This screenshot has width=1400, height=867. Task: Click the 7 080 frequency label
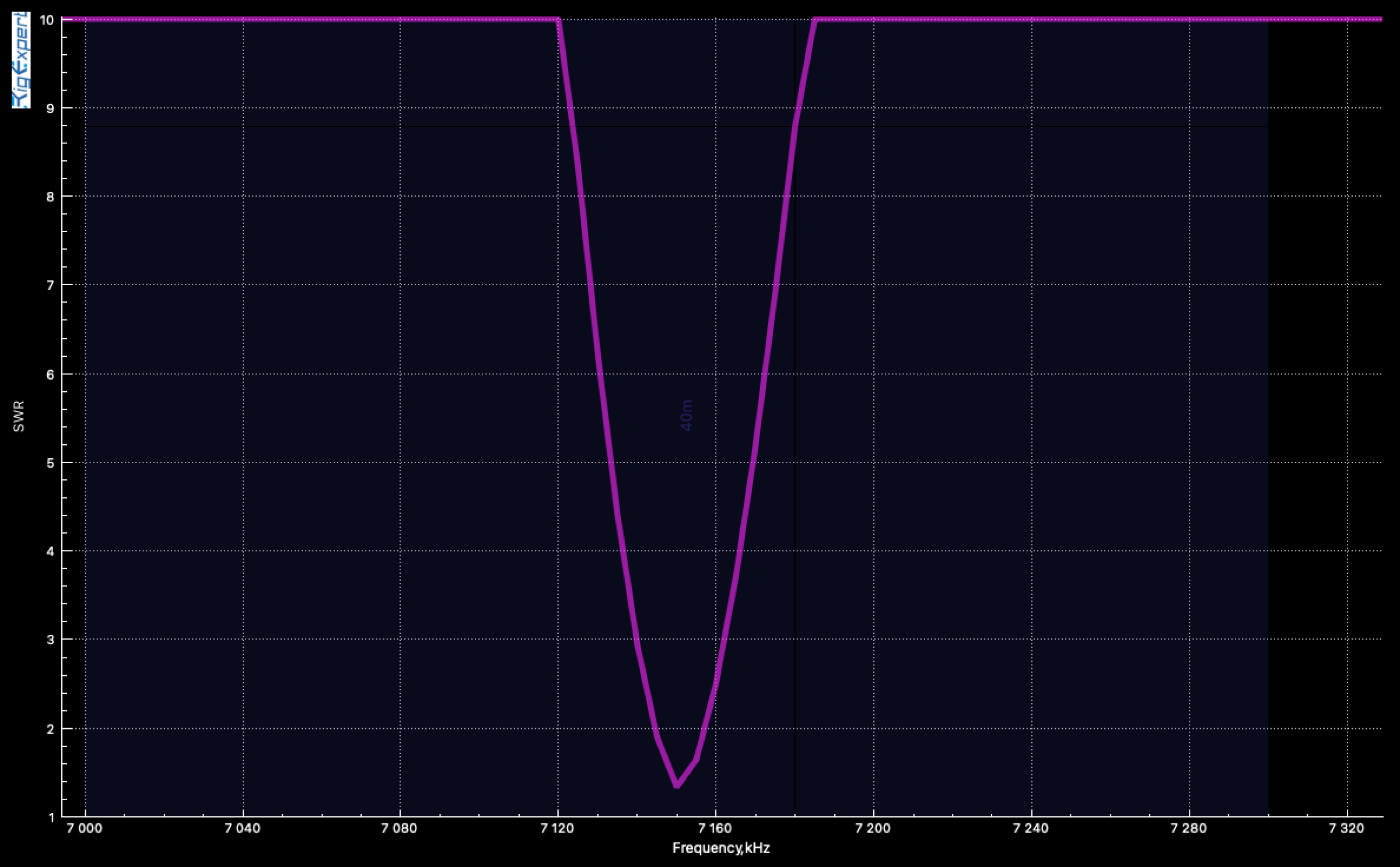[399, 829]
